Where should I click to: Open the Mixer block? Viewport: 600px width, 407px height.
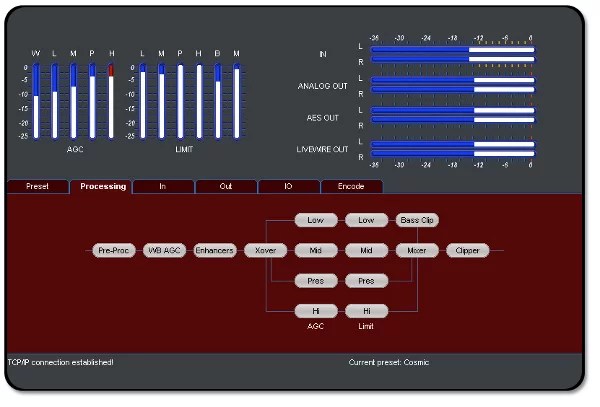pos(417,250)
